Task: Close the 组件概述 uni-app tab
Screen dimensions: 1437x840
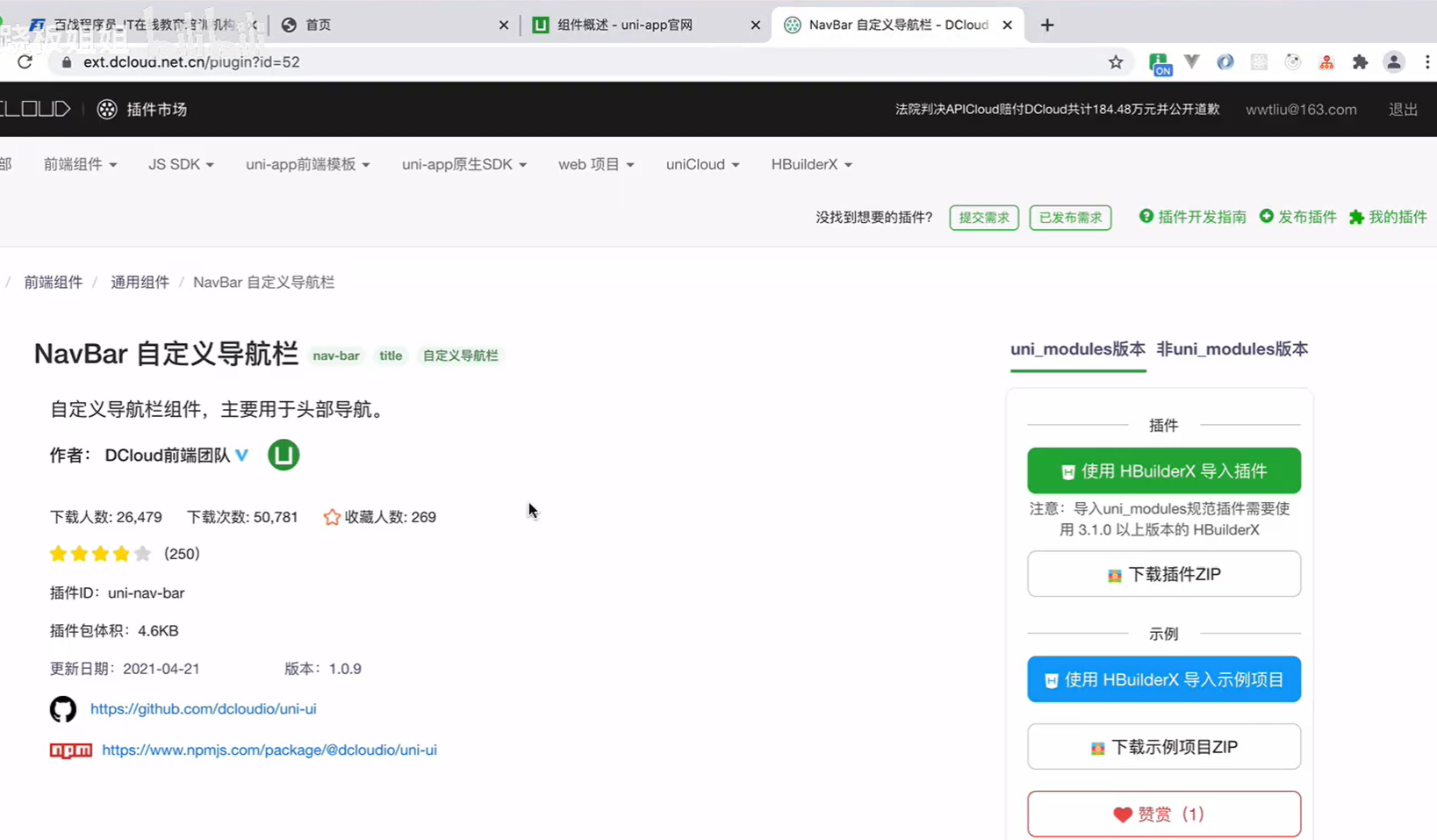Action: point(755,25)
